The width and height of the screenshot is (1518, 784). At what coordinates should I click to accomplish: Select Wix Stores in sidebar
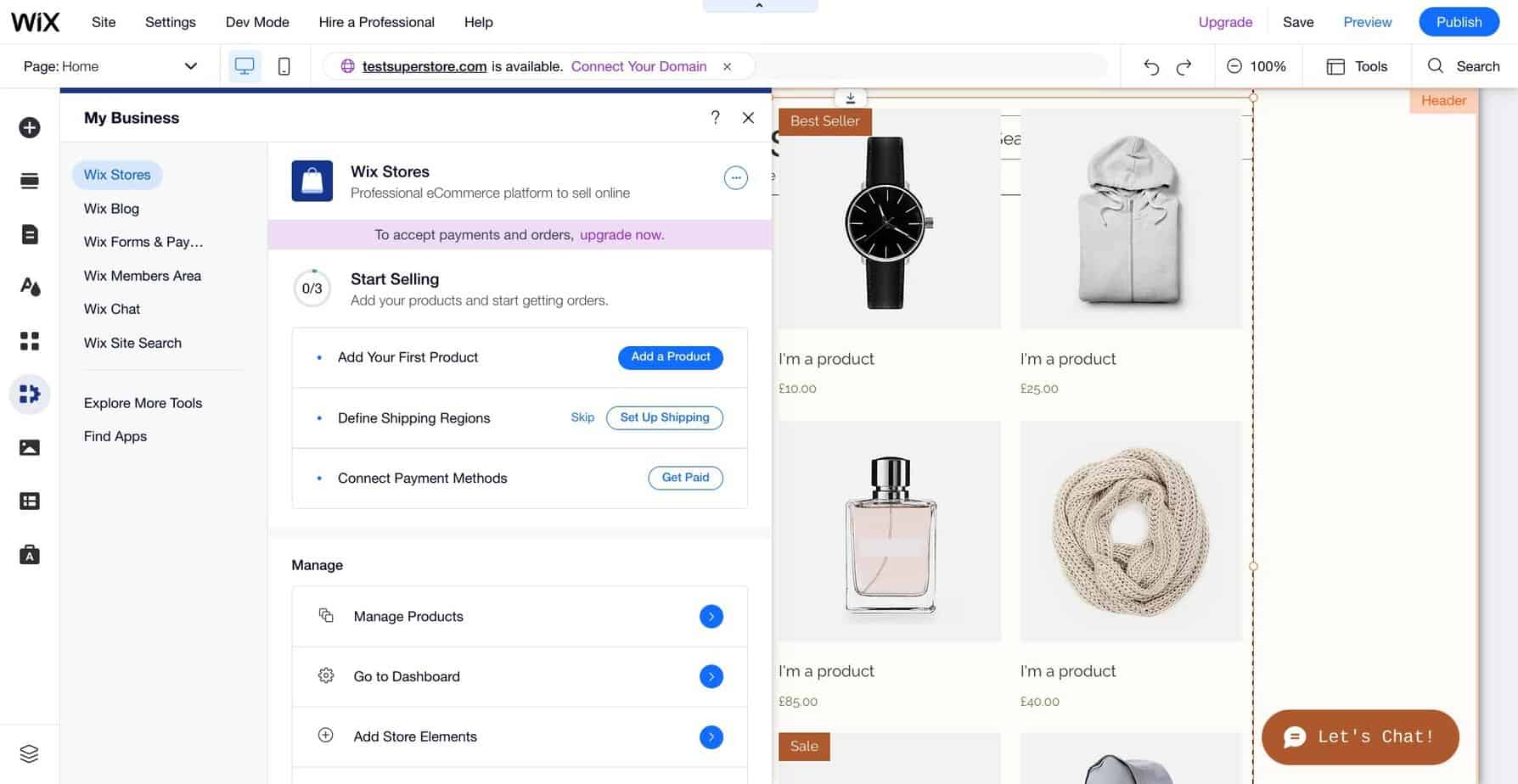tap(117, 175)
